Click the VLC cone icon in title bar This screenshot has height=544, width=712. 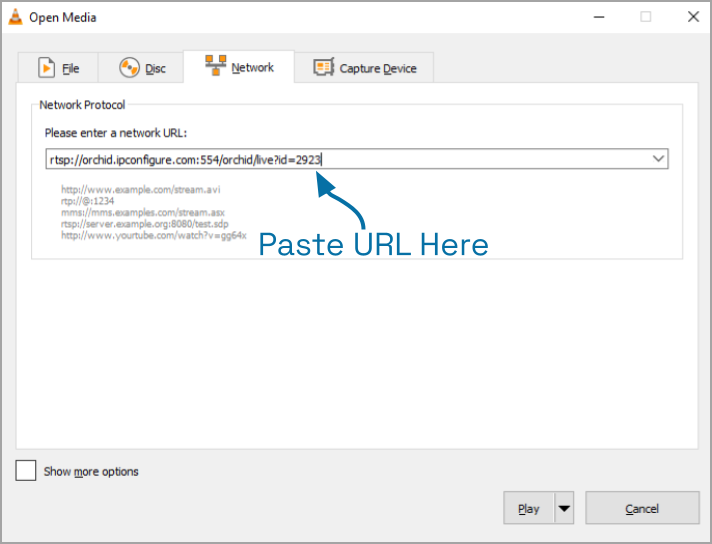(x=15, y=17)
